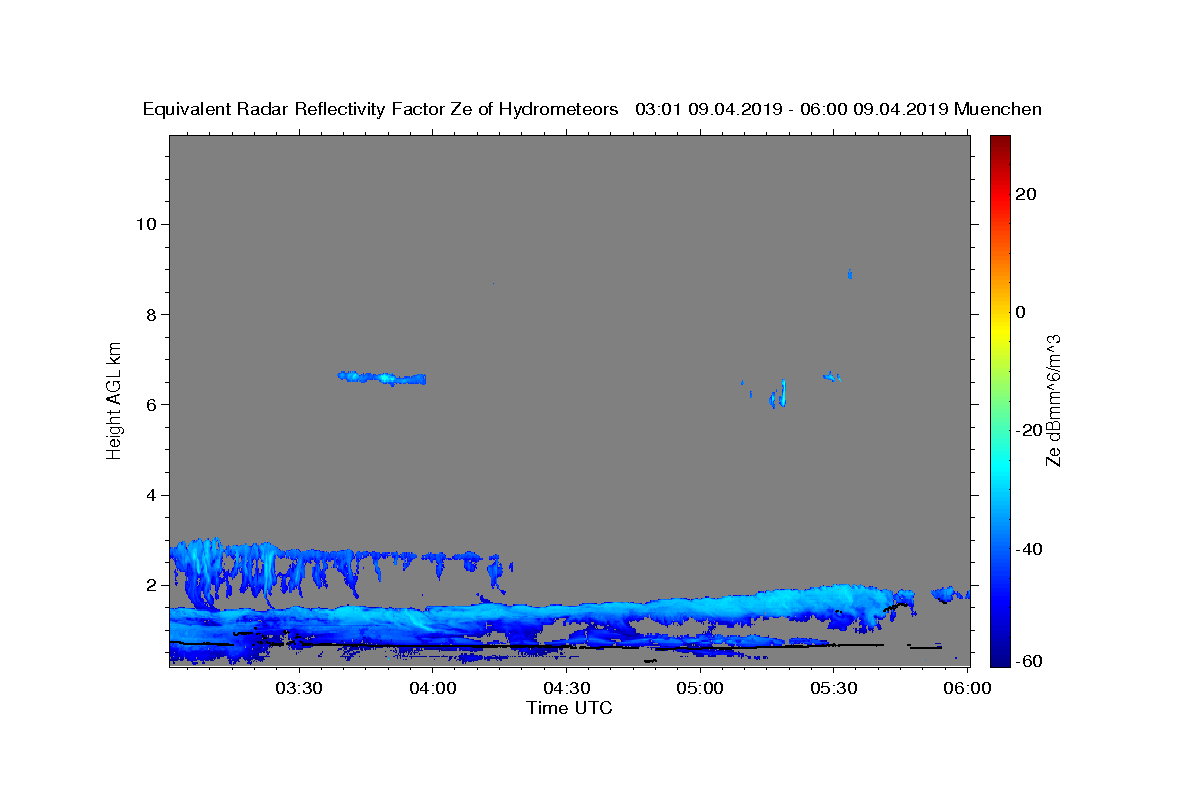The width and height of the screenshot is (1200, 800).
Task: Click the height axis label '4'
Action: tap(151, 495)
